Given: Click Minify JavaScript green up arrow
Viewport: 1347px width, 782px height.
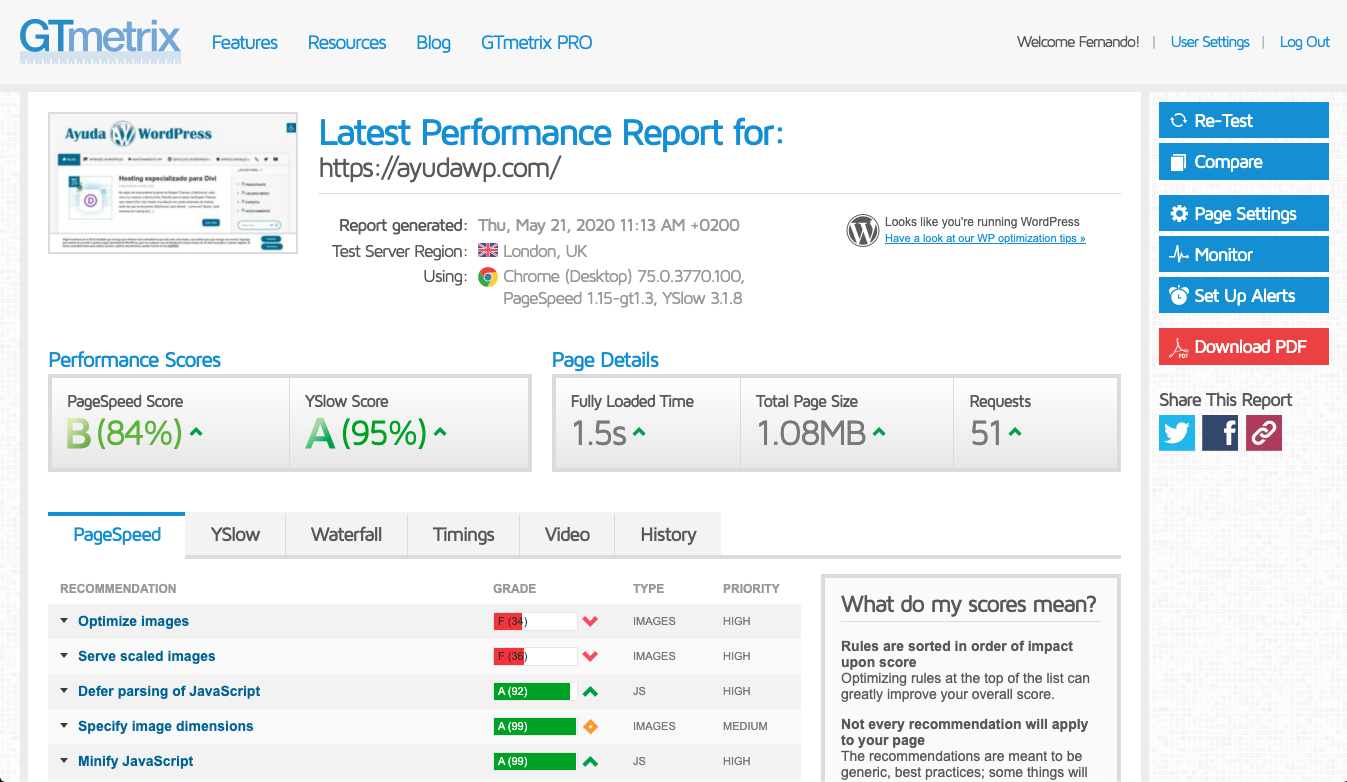Looking at the screenshot, I should pos(590,761).
